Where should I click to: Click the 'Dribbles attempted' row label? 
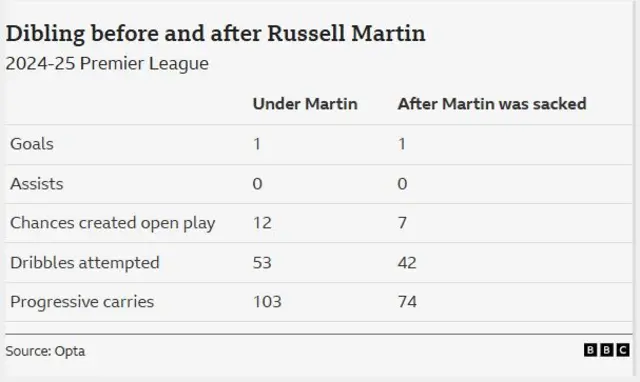coord(85,263)
